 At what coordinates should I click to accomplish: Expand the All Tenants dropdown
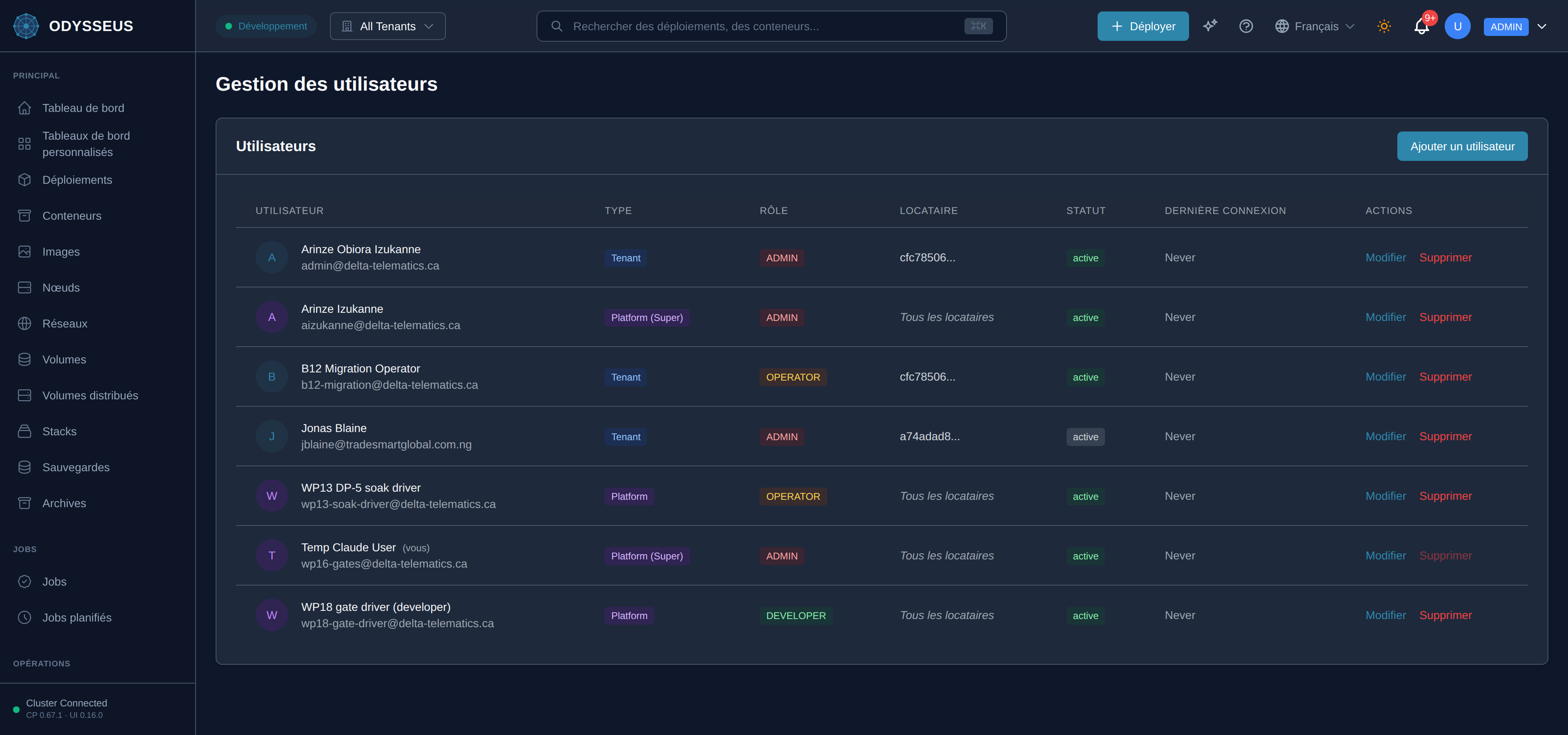[x=387, y=26]
